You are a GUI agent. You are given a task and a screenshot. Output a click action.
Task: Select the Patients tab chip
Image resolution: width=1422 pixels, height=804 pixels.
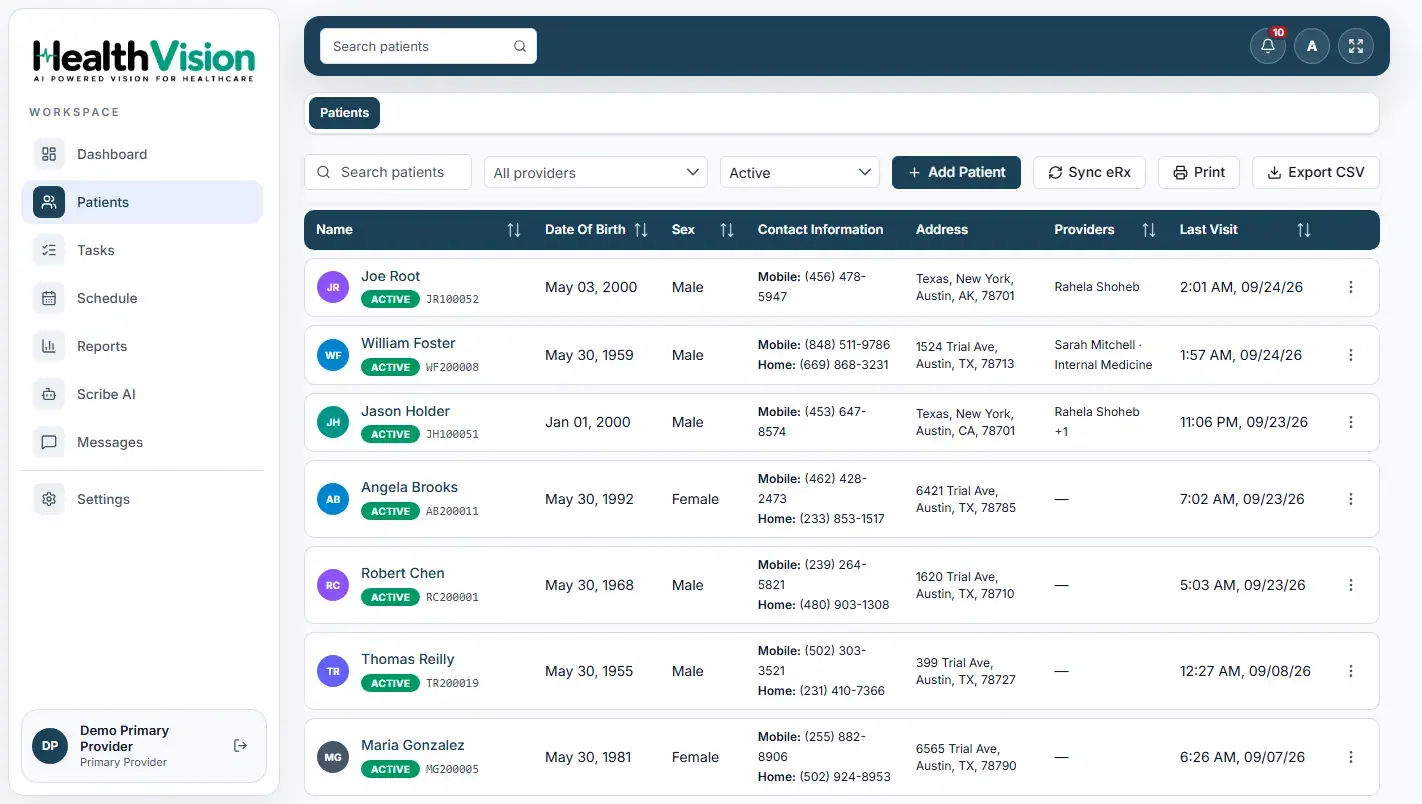pyautogui.click(x=344, y=113)
